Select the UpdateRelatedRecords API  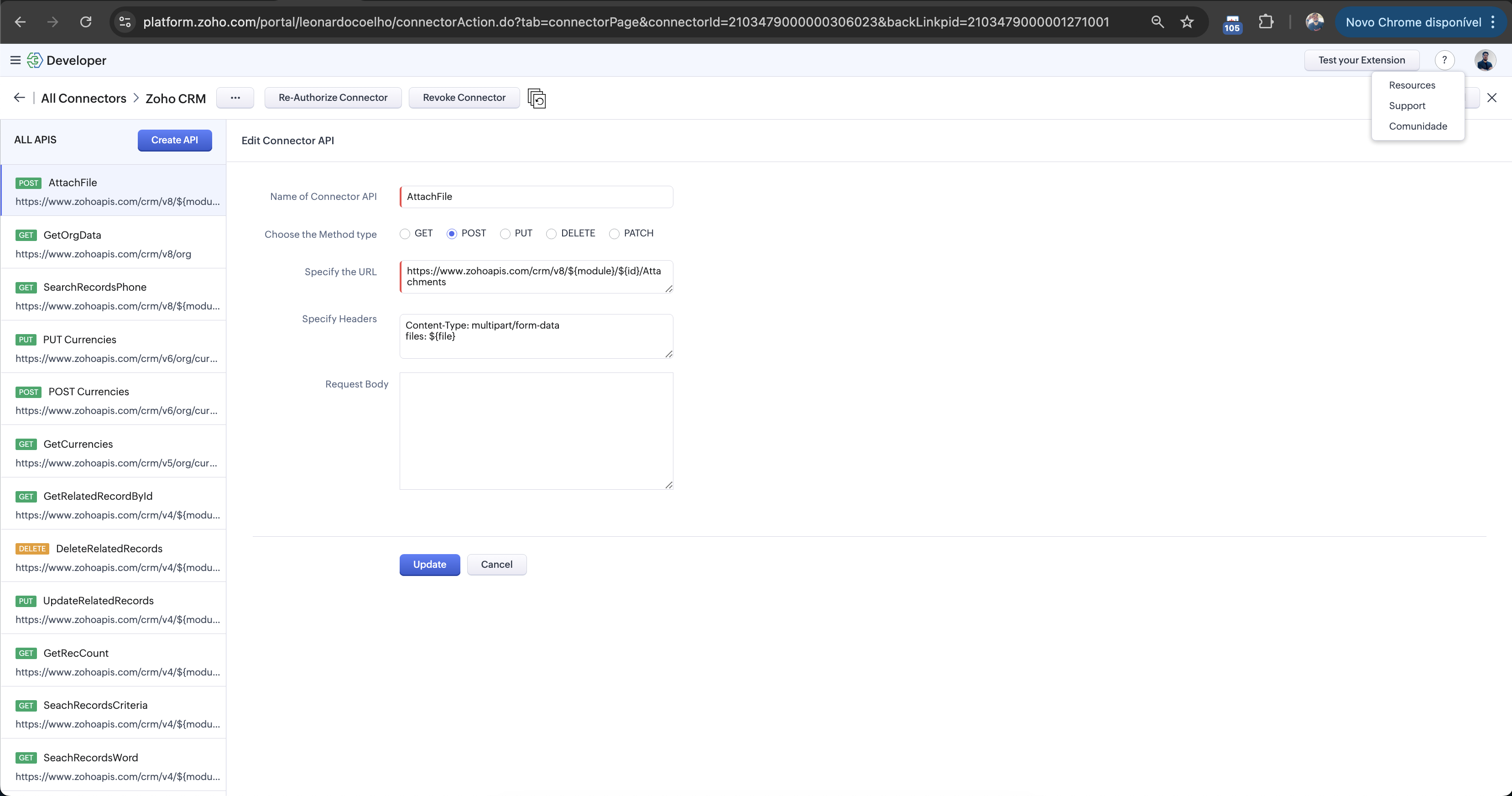click(114, 609)
